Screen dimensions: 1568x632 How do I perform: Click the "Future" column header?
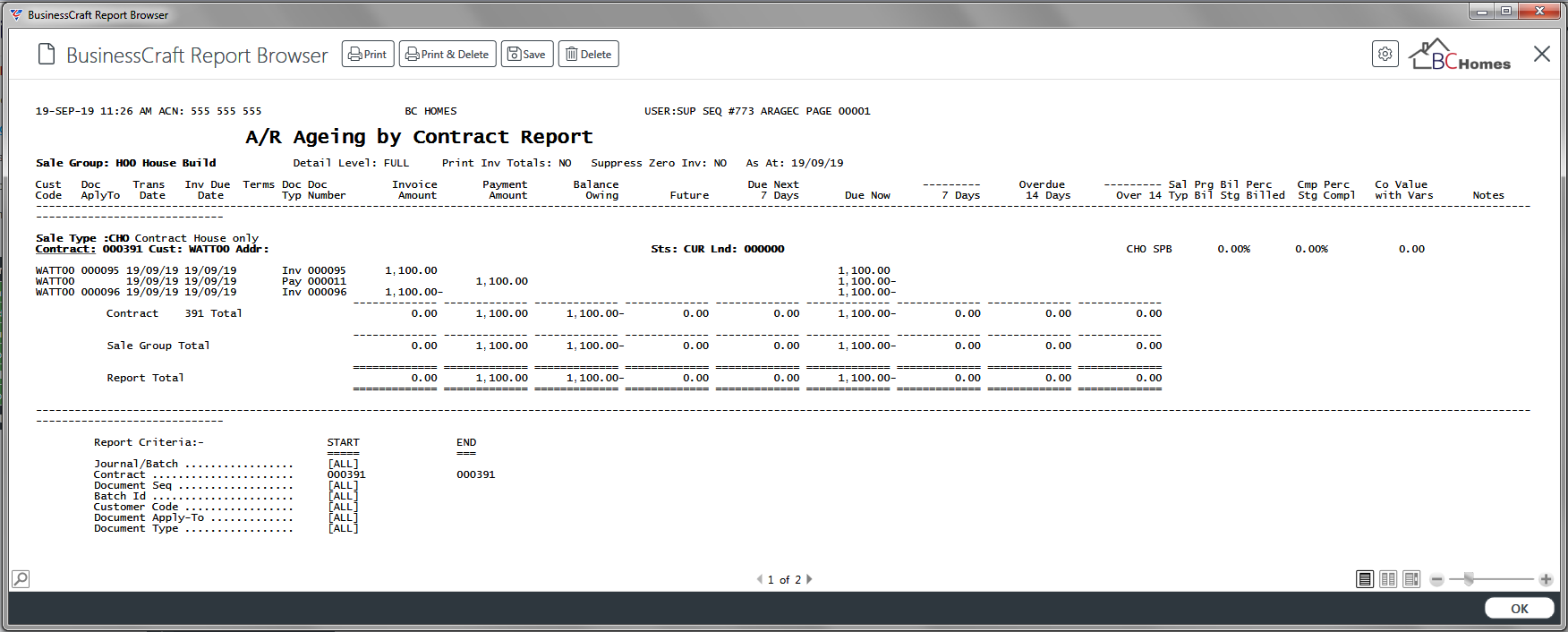click(x=689, y=195)
